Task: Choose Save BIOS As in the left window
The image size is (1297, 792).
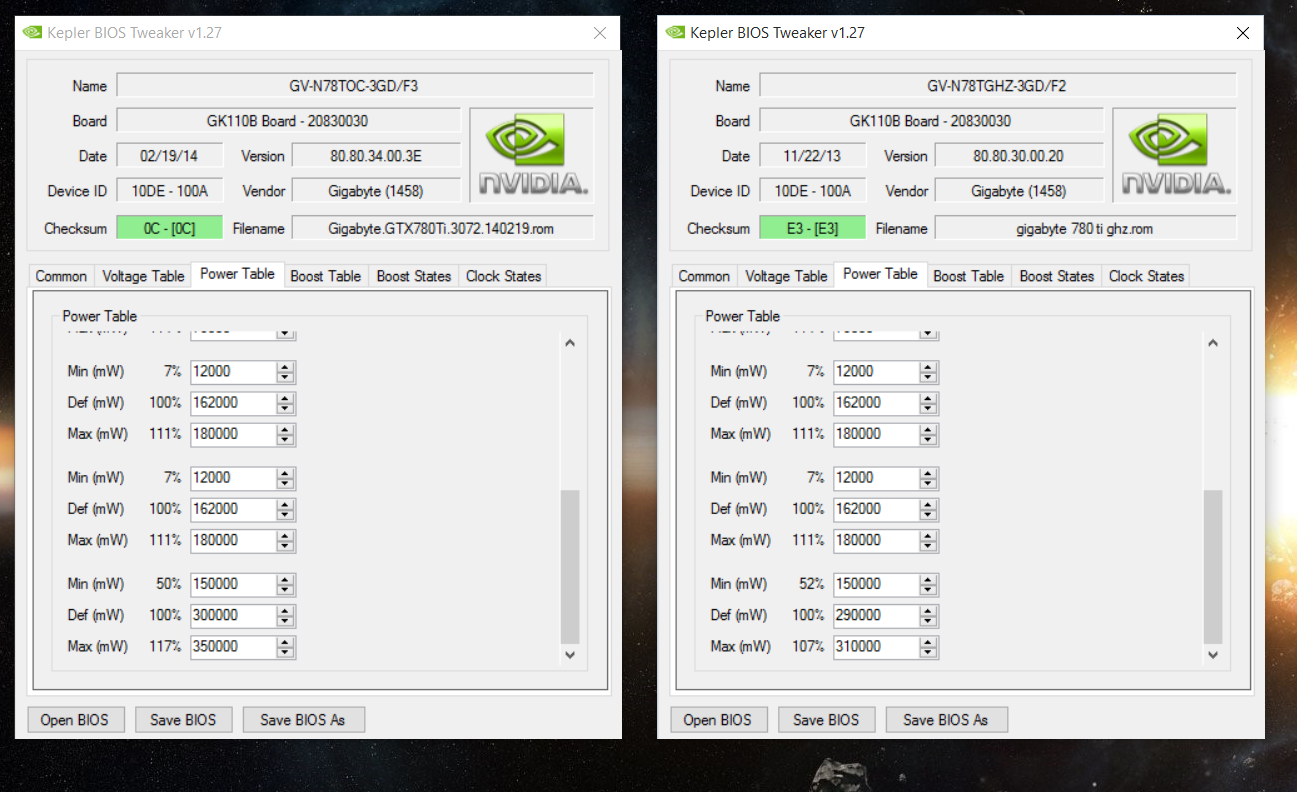Action: [x=302, y=719]
